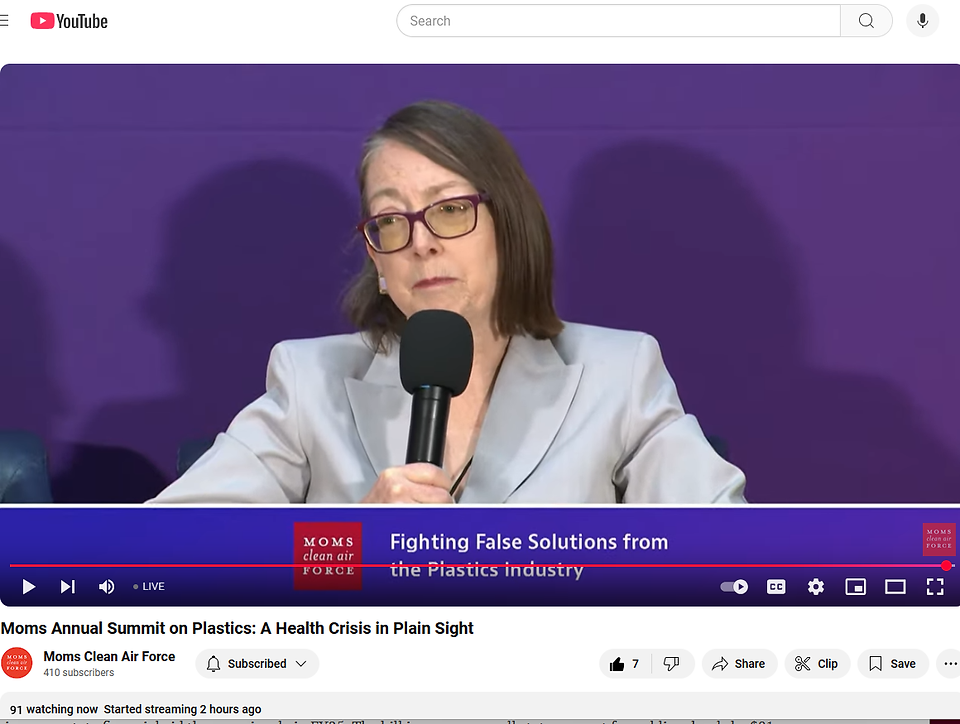Toggle the autoplay switch
This screenshot has width=960, height=724.
click(x=734, y=586)
